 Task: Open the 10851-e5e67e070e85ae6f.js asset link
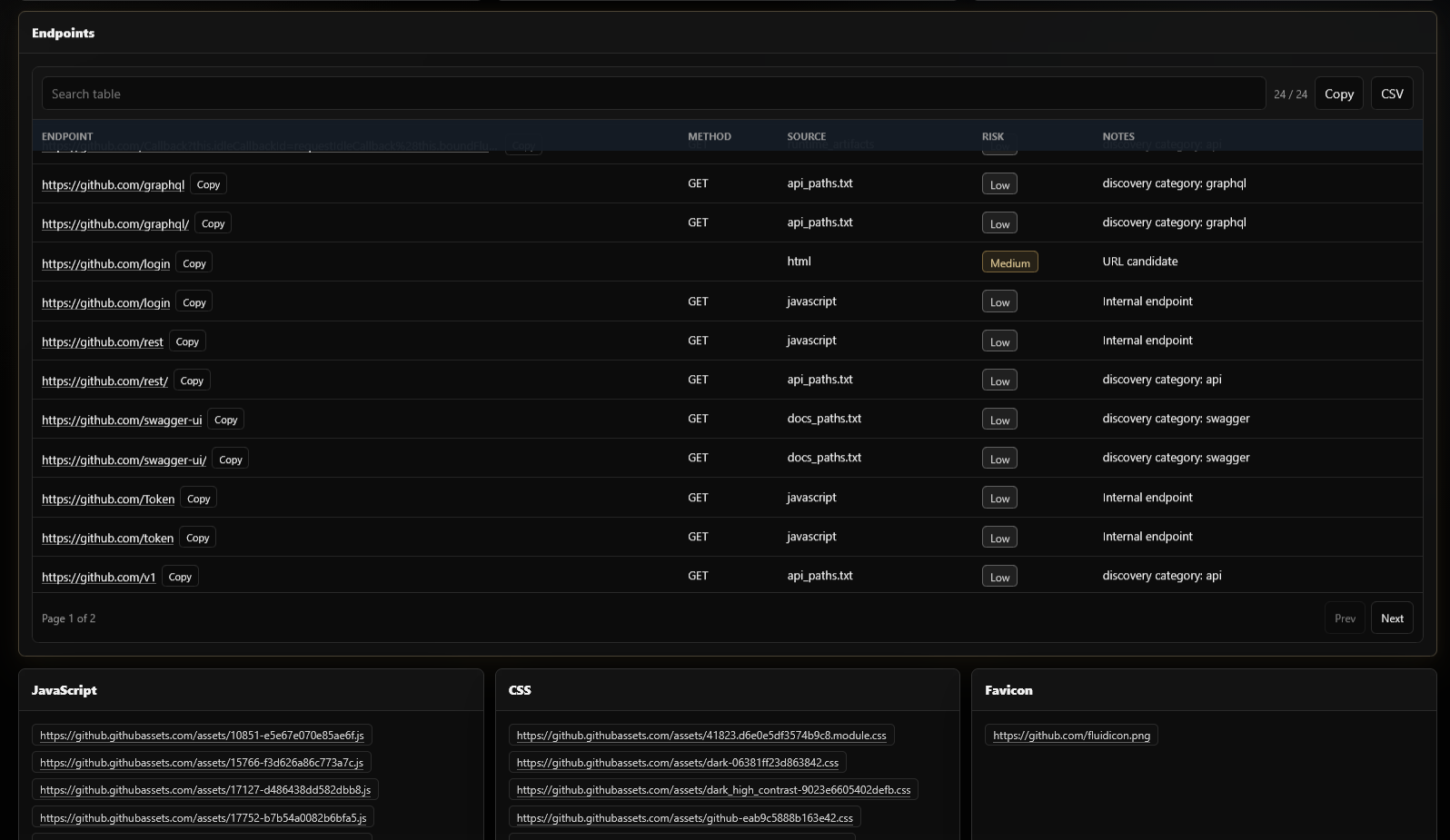coord(202,736)
